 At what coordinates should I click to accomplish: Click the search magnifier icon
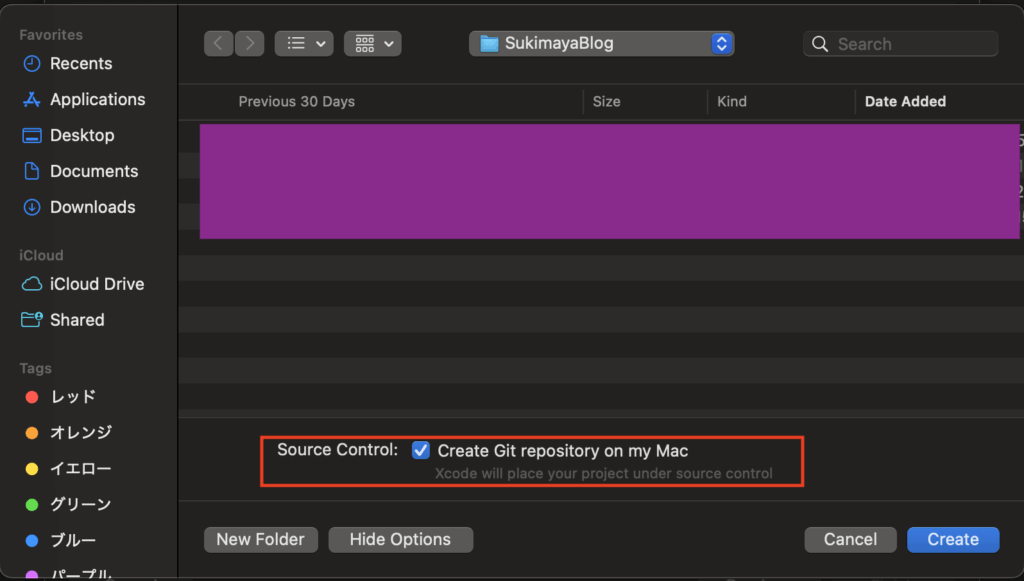820,44
